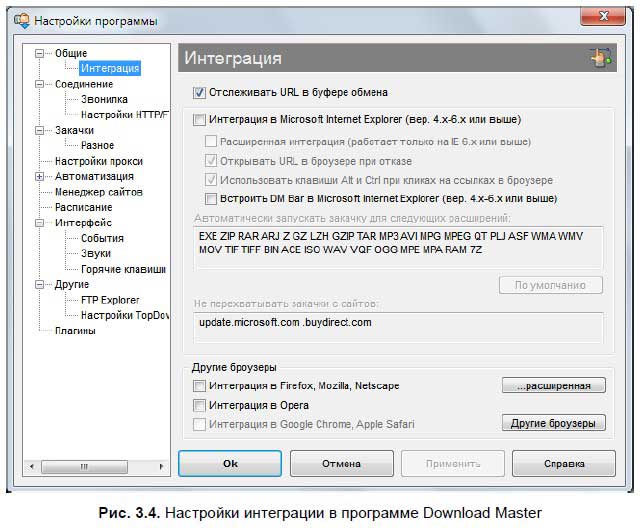Viewport: 641px width, 528px height.
Task: Click the Download Master title bar icon
Action: (x=21, y=20)
